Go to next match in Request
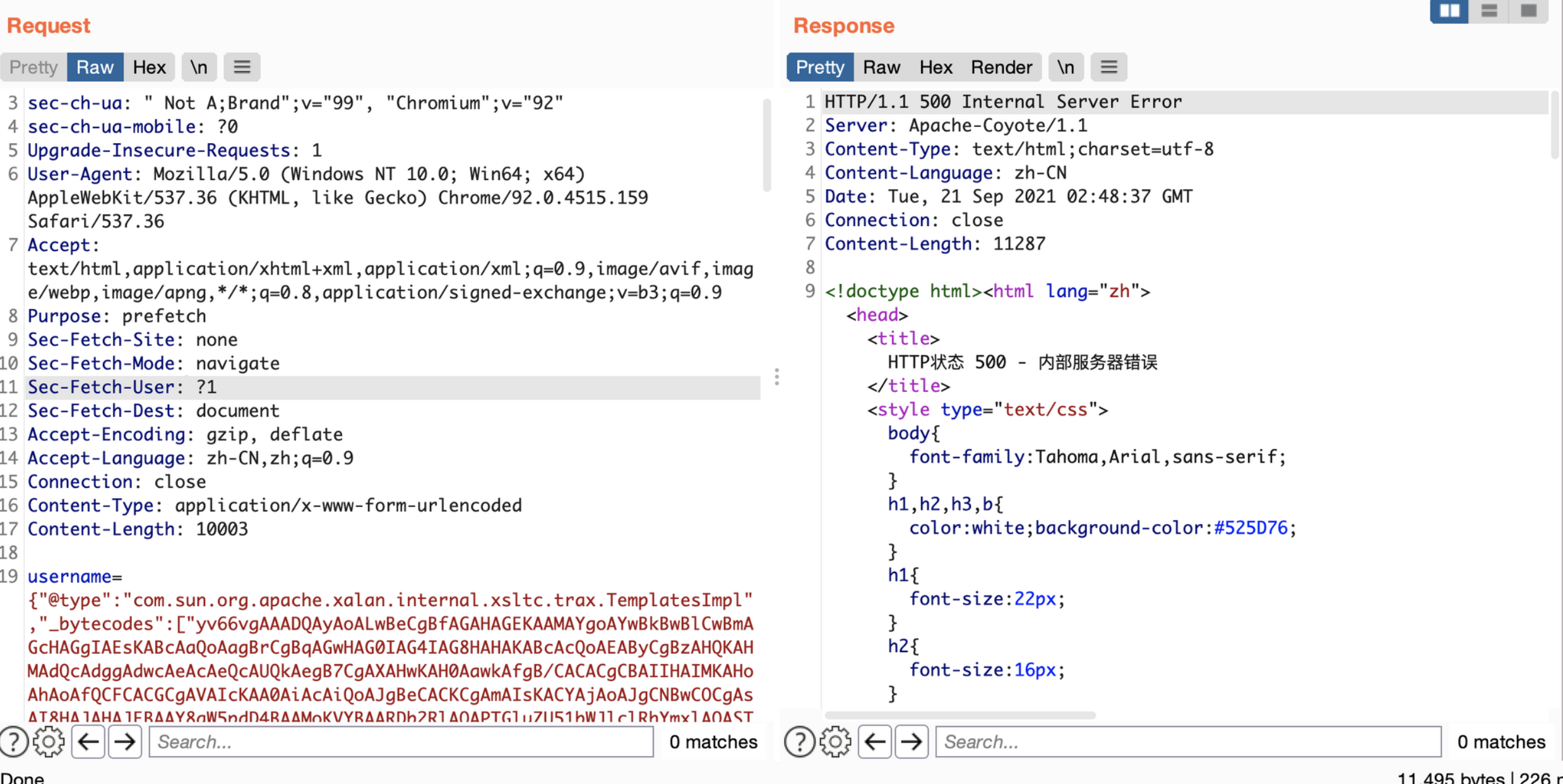This screenshot has height=784, width=1563. [x=125, y=742]
